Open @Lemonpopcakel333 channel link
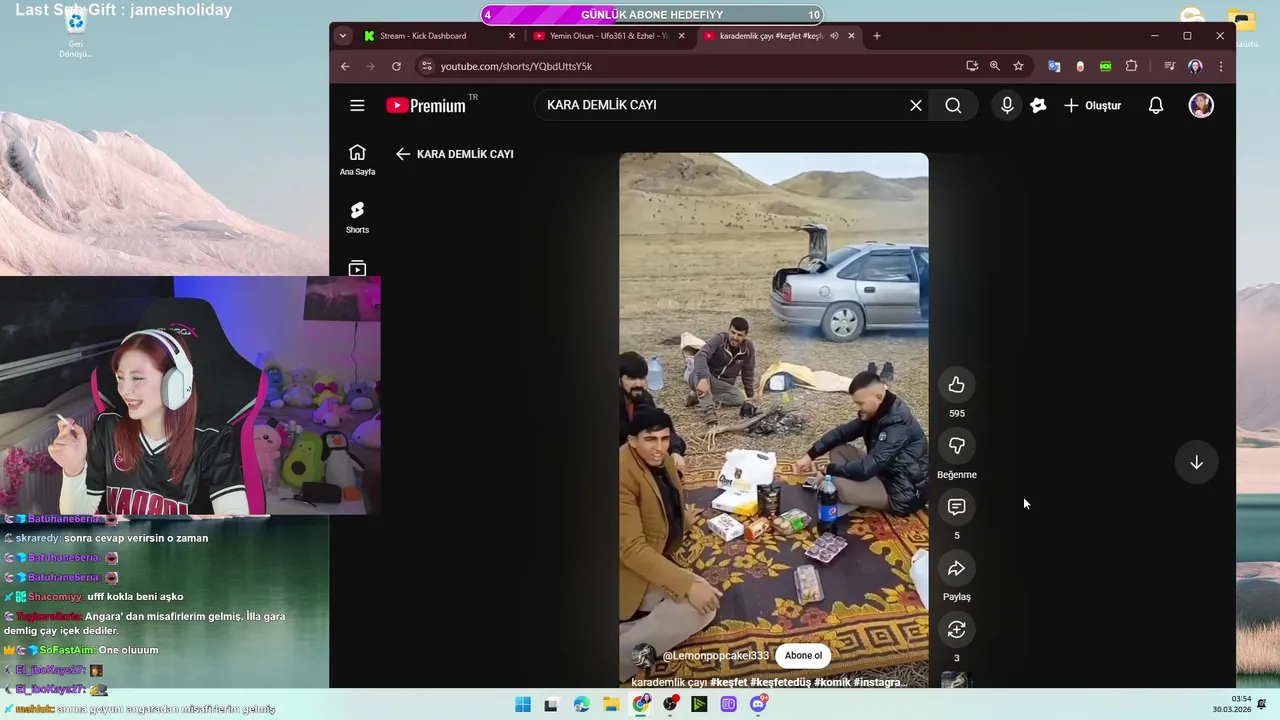Screen dimensions: 1280x720 716,656
